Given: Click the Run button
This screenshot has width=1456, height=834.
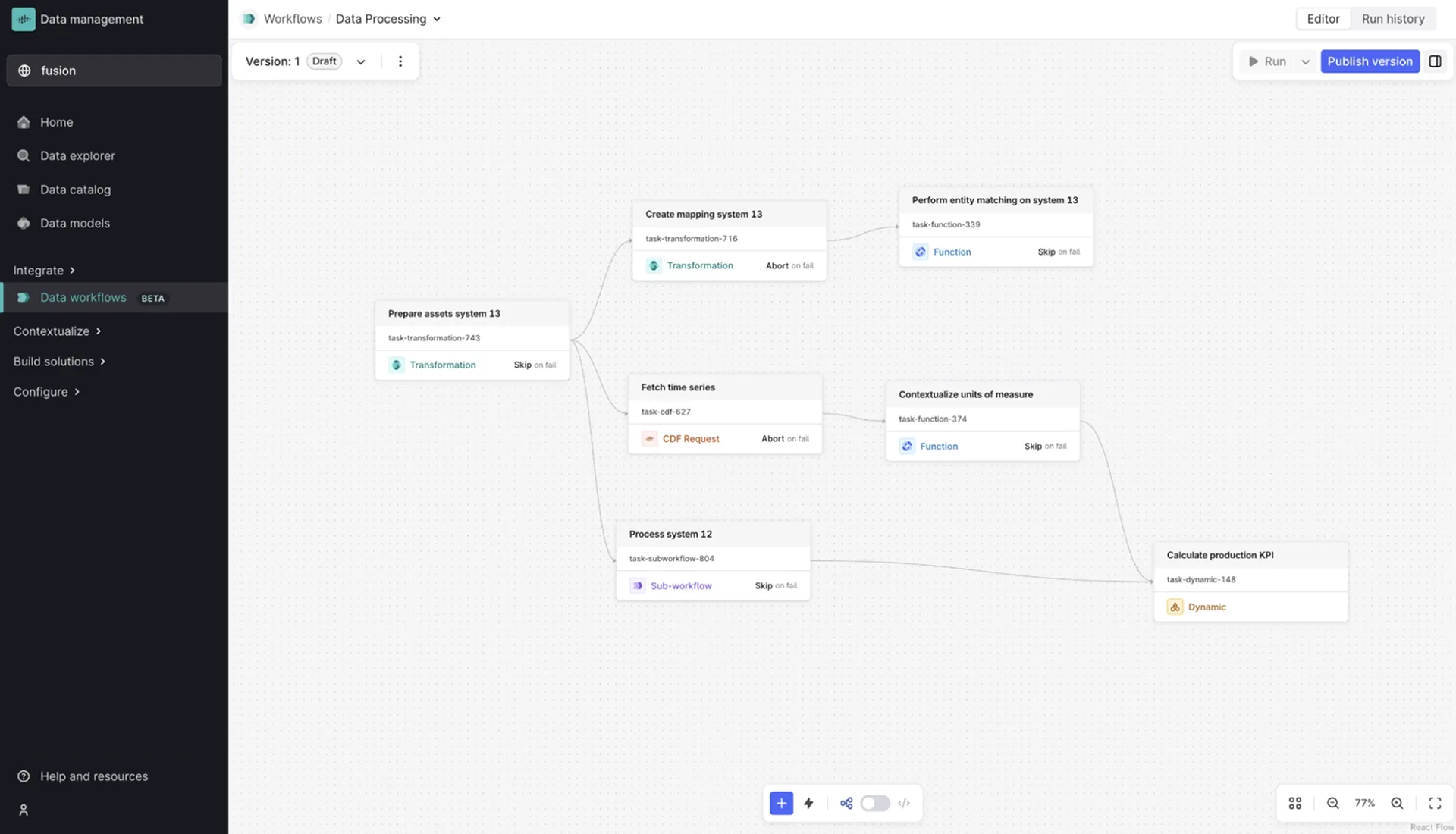Looking at the screenshot, I should coord(1267,61).
